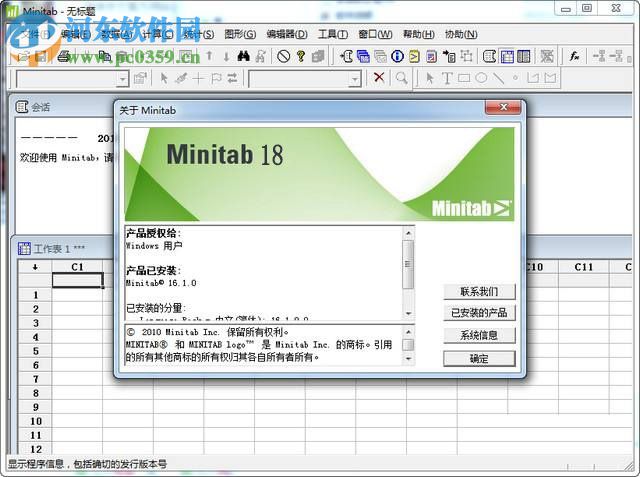Image resolution: width=640 pixels, height=477 pixels.
Task: Click the Show History yellow icon
Action: pyautogui.click(x=414, y=56)
